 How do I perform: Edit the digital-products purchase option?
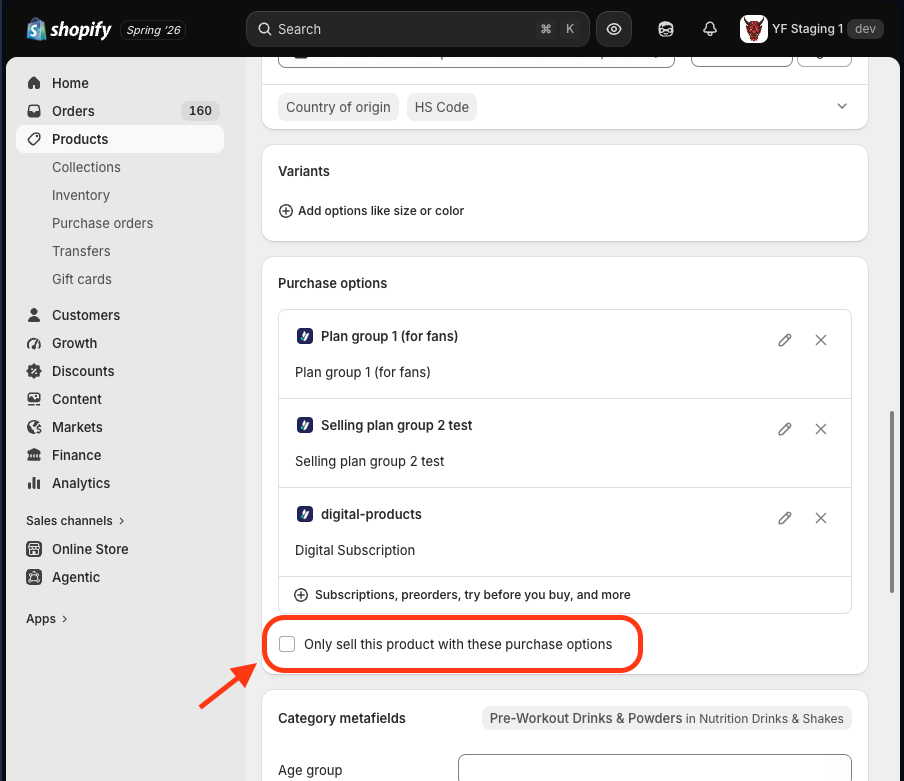[785, 518]
